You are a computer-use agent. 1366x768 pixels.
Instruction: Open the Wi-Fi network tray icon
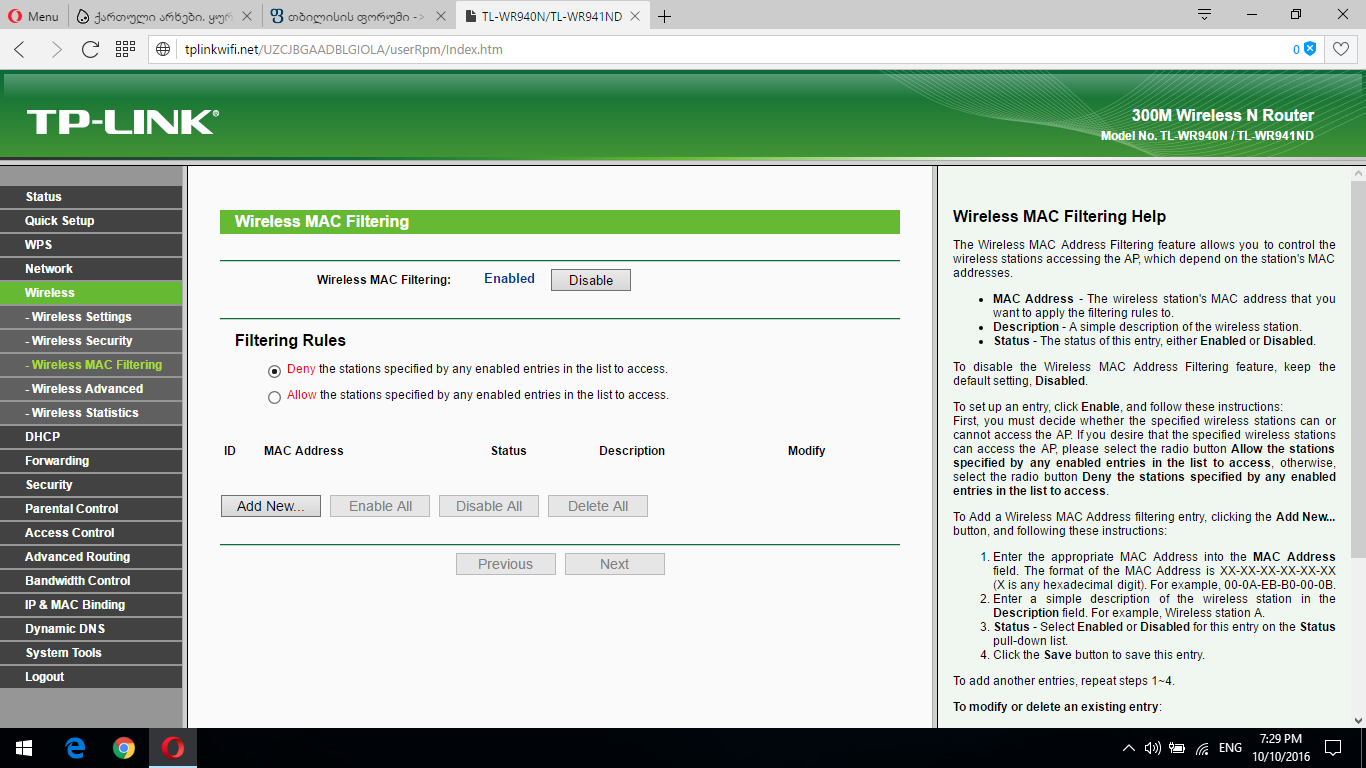click(x=1202, y=748)
